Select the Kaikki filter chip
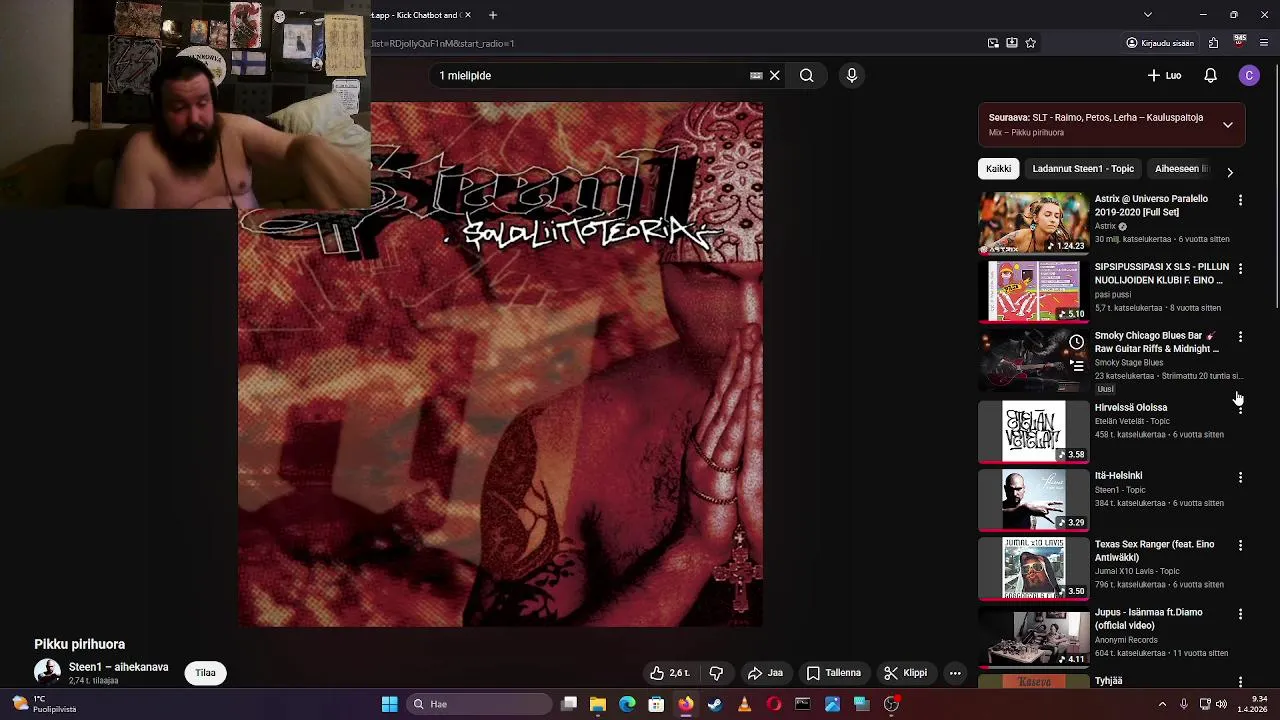Screen dimensions: 1280x720 (x=998, y=169)
